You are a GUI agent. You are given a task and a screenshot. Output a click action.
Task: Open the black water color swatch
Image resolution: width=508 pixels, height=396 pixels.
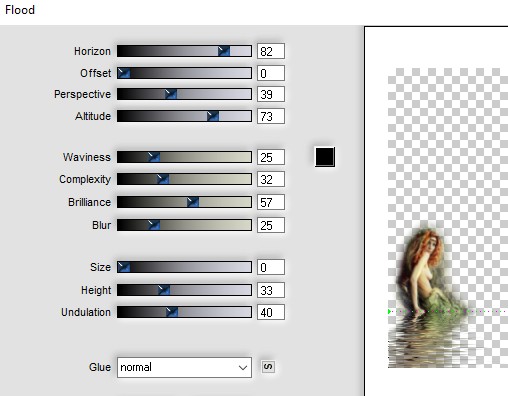click(325, 157)
